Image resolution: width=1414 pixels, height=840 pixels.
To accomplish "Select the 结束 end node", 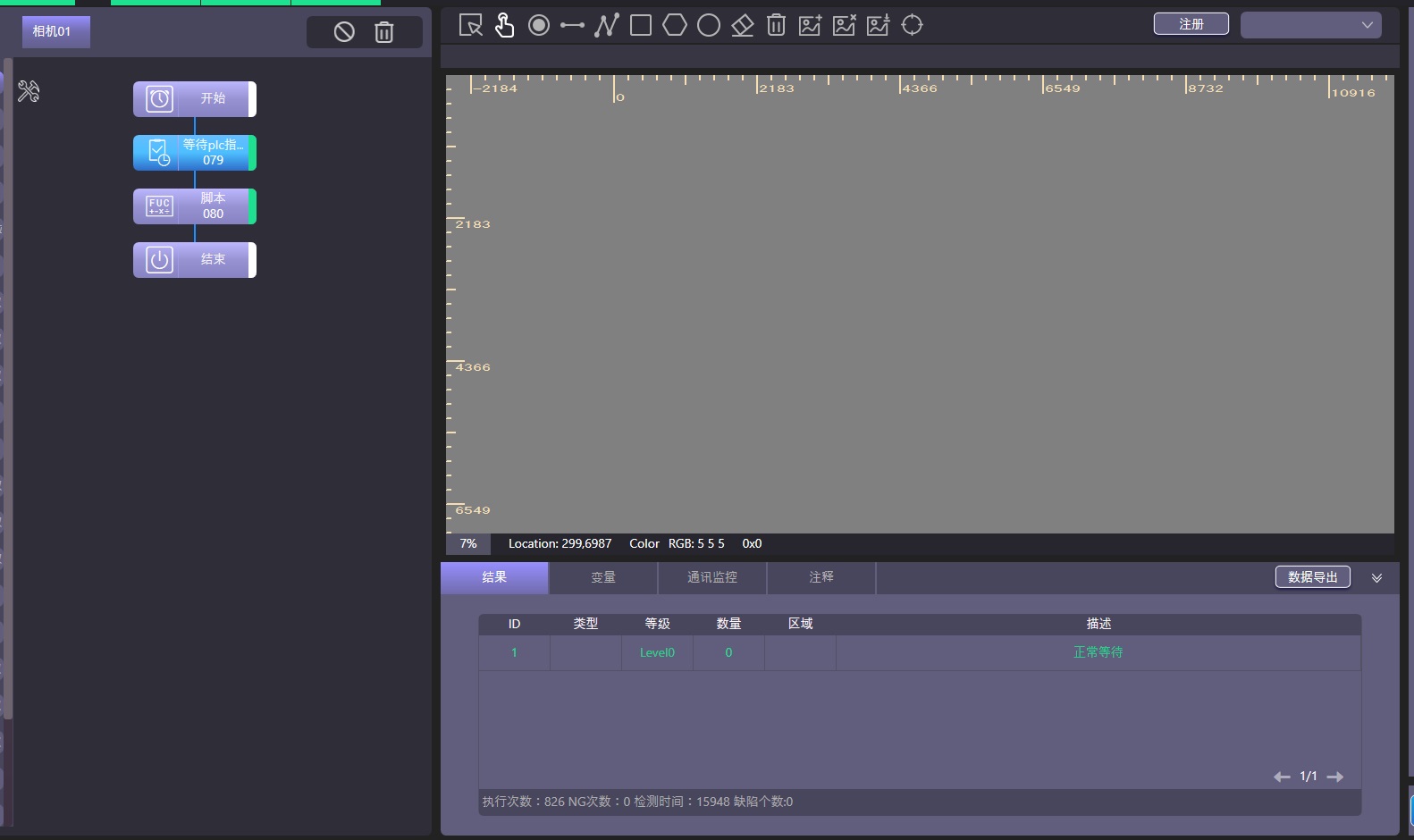I will click(195, 260).
